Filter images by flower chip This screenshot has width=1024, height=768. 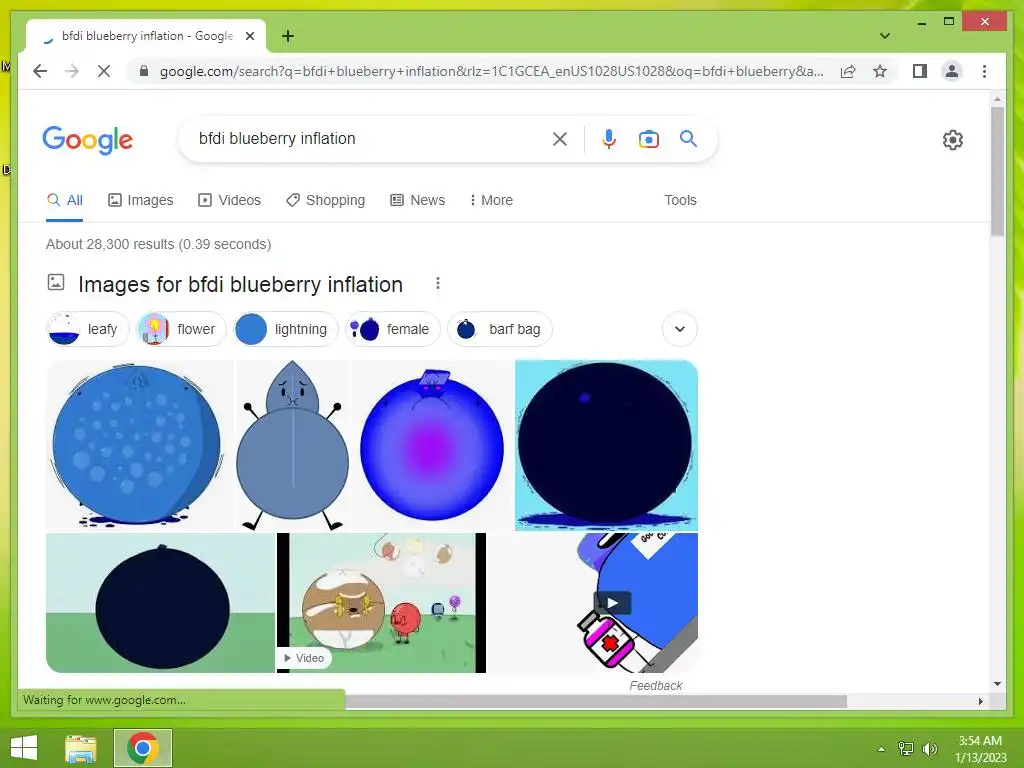pos(181,329)
